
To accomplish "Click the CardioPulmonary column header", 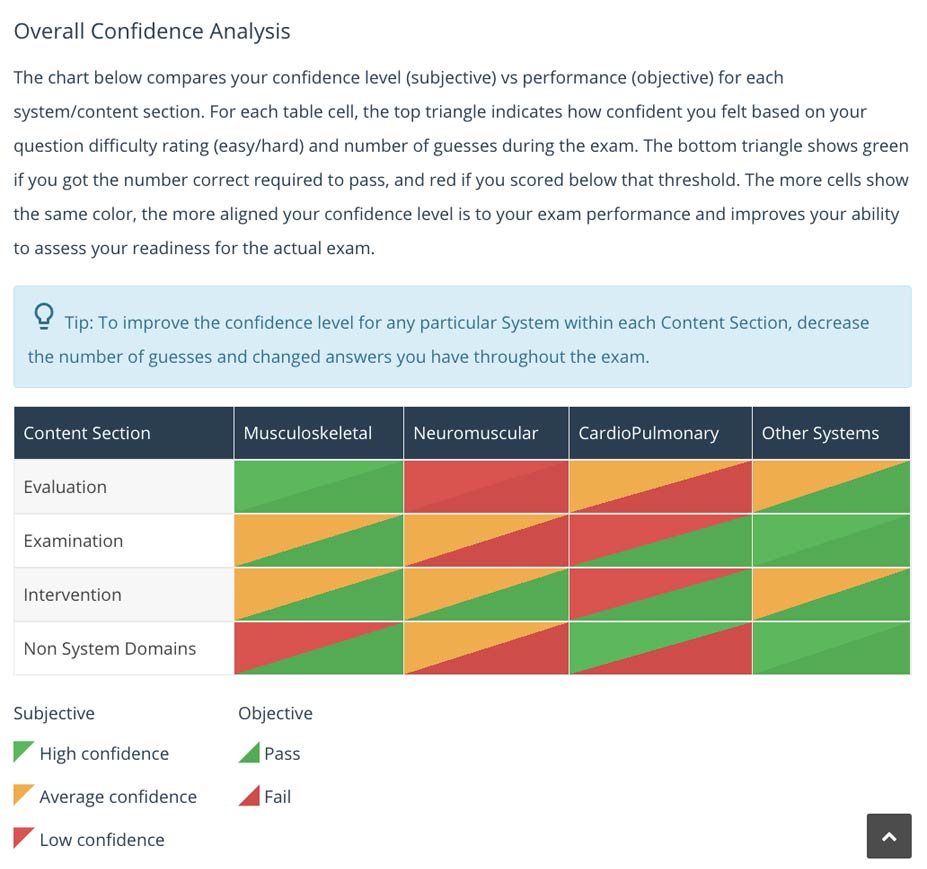I will tap(660, 433).
